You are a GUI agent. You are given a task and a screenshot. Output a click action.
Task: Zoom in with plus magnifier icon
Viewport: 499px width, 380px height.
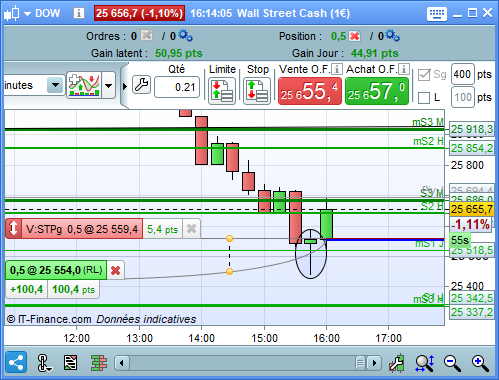(480, 363)
